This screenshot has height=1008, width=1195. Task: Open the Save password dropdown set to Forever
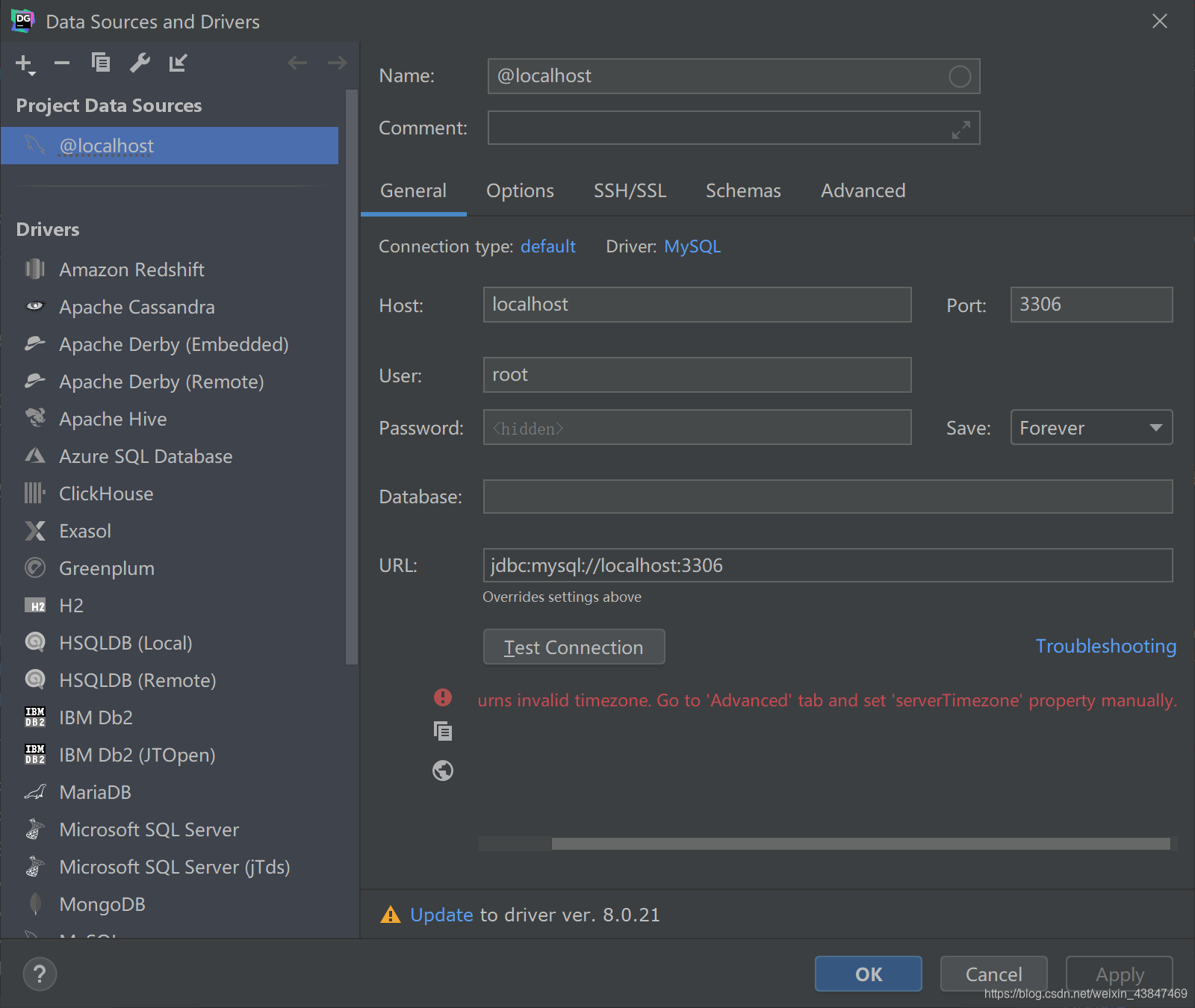(x=1091, y=428)
